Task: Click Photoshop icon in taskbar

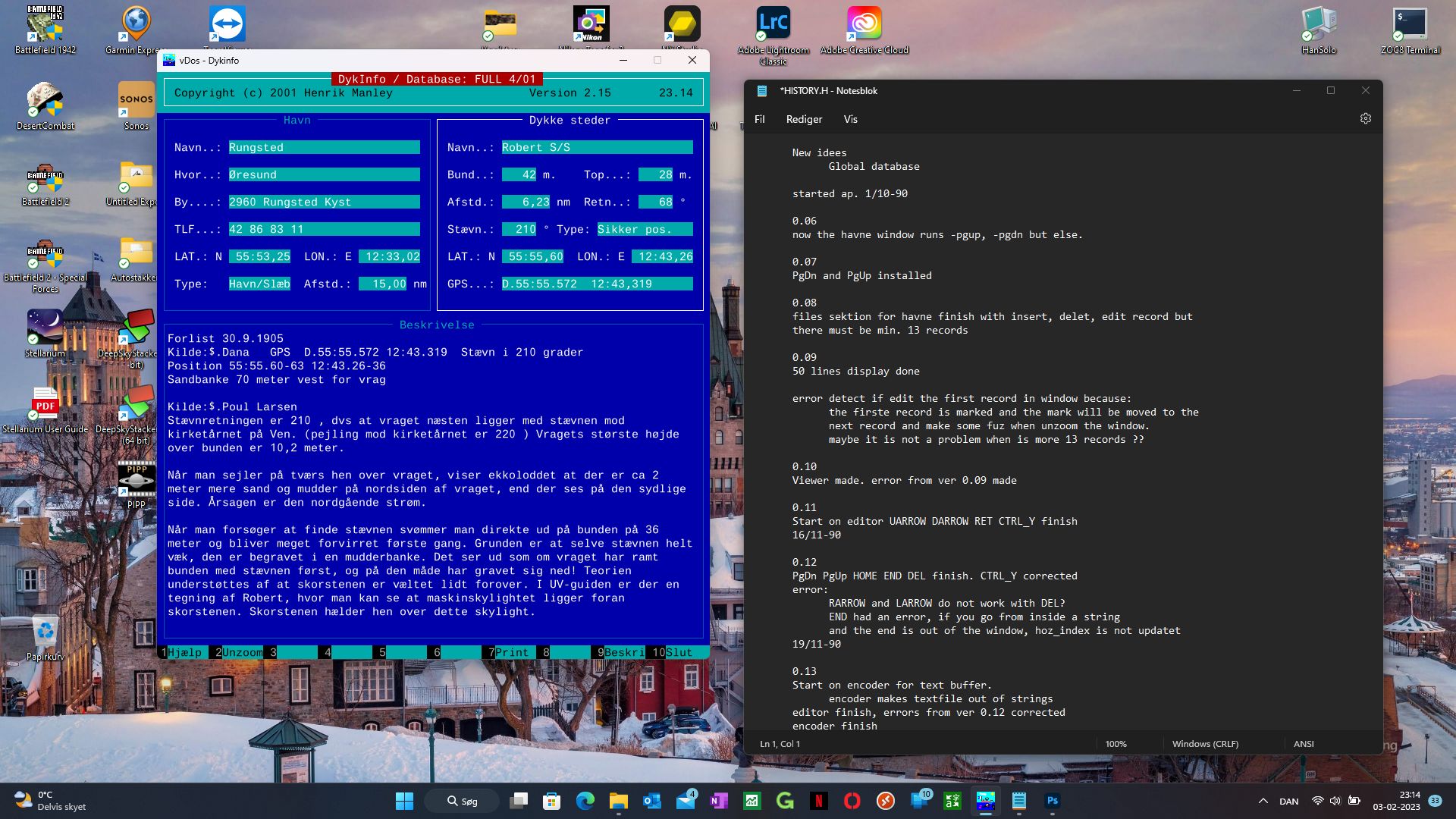Action: coord(1052,801)
